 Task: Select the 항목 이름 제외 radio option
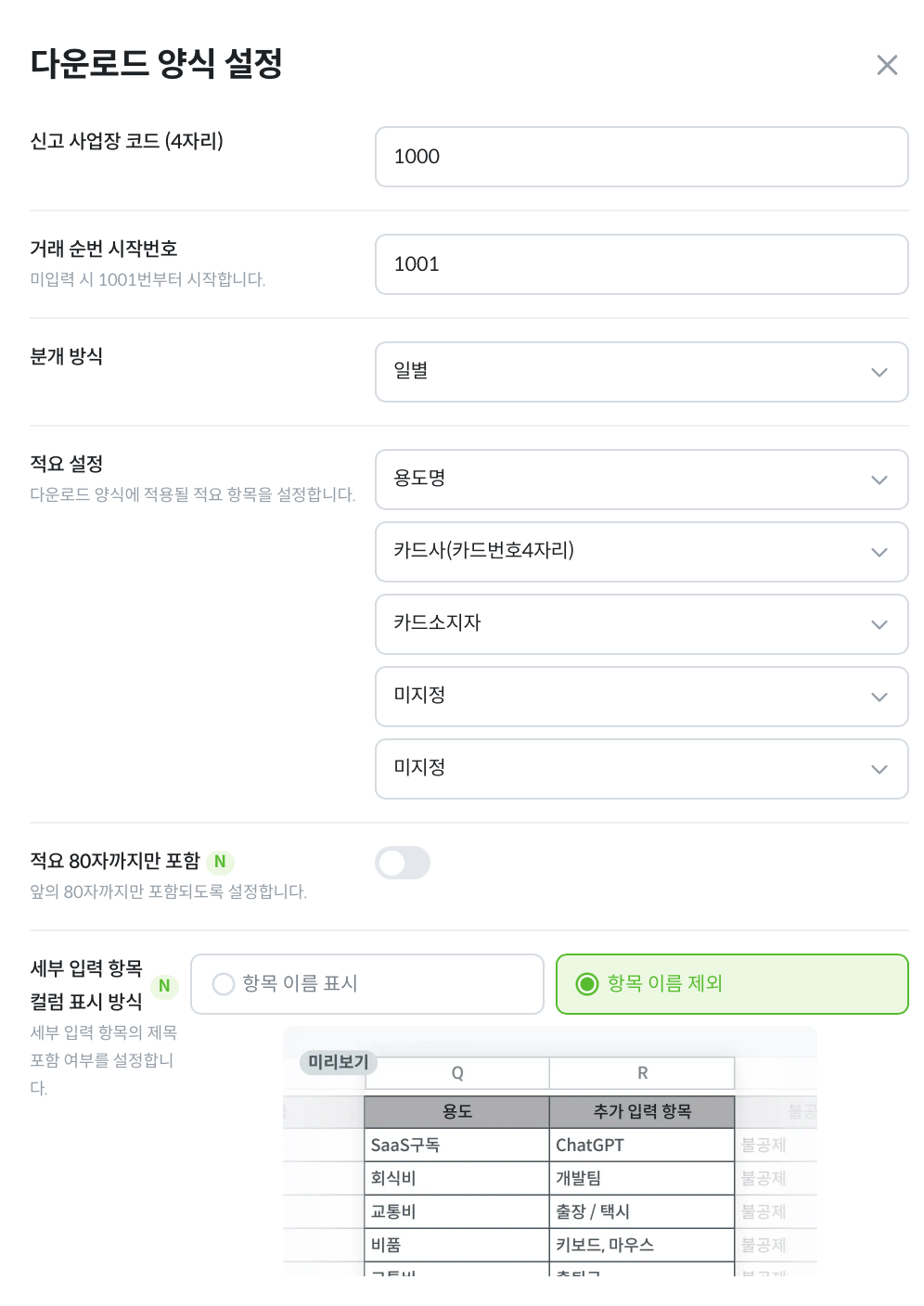[731, 984]
